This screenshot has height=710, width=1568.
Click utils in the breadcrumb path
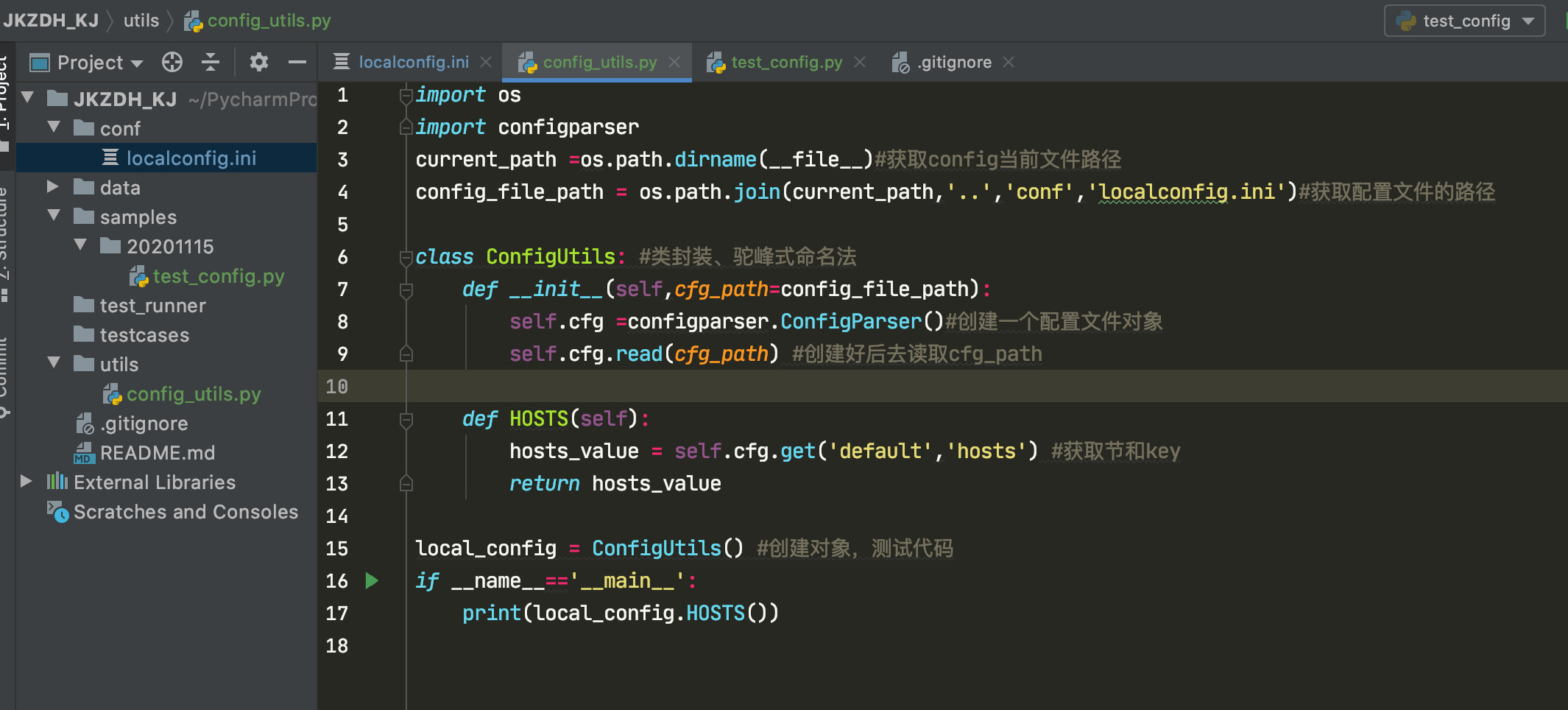(141, 21)
